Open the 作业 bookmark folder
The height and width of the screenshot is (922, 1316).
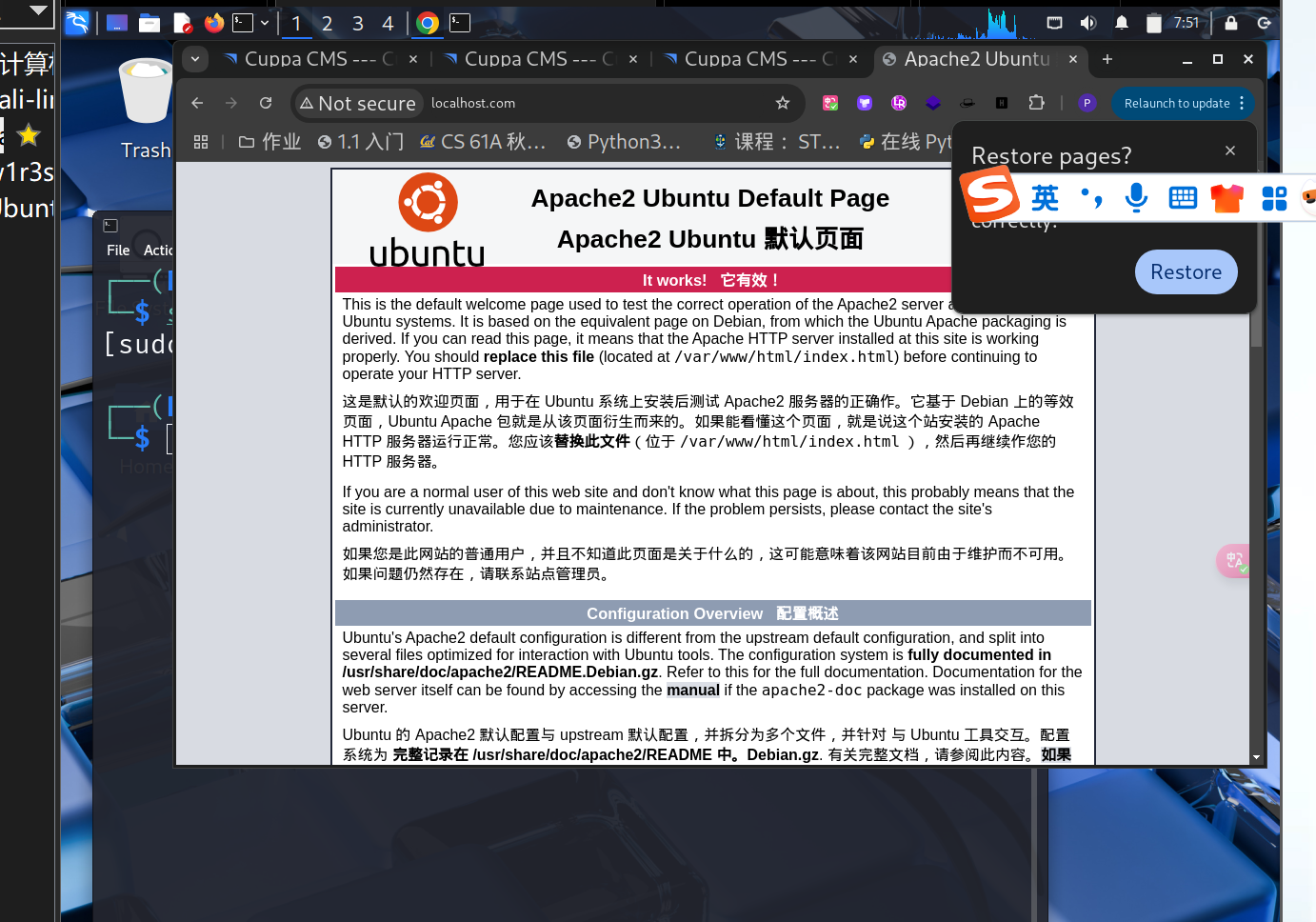(x=270, y=142)
